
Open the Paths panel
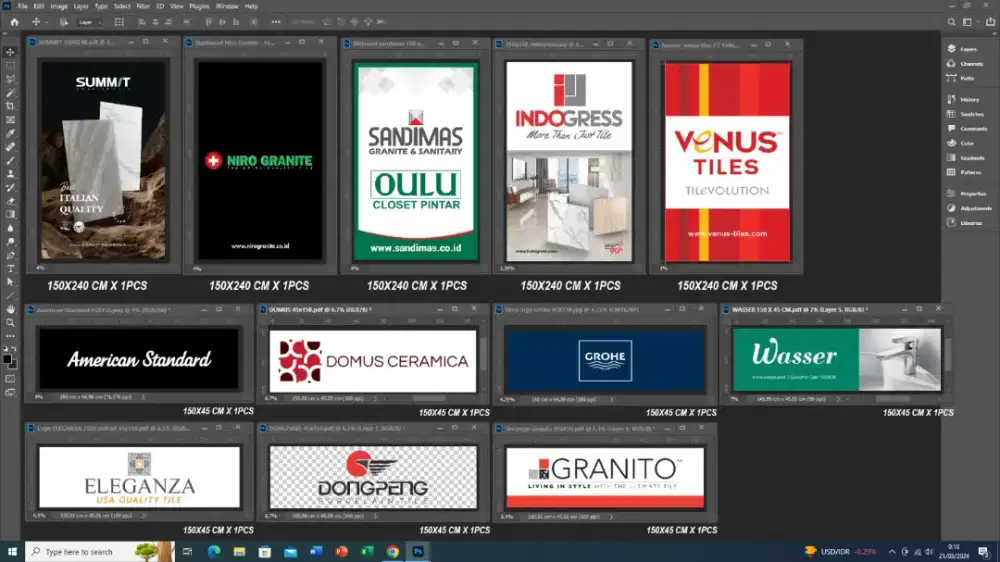(961, 78)
